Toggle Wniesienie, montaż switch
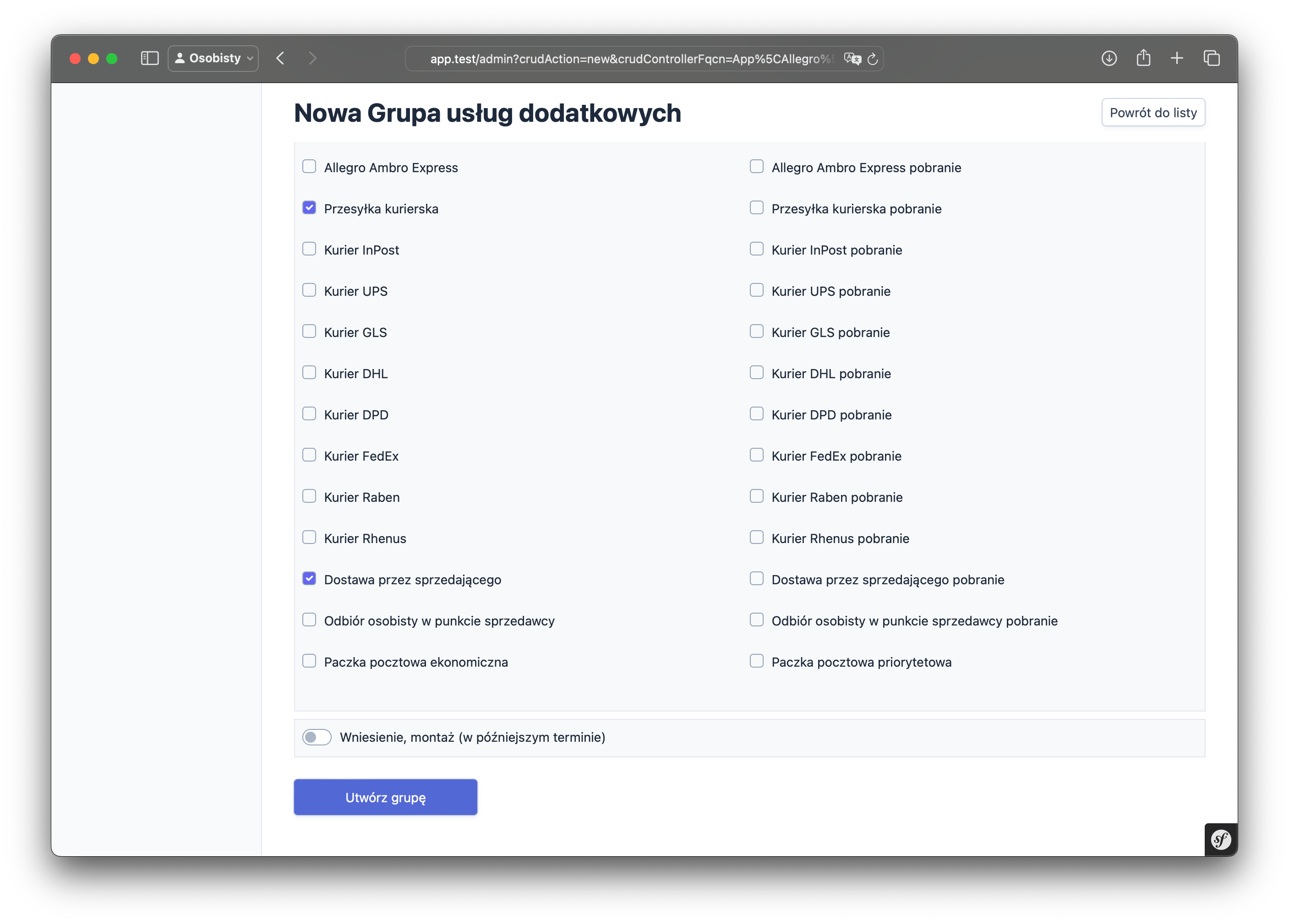 pyautogui.click(x=317, y=737)
